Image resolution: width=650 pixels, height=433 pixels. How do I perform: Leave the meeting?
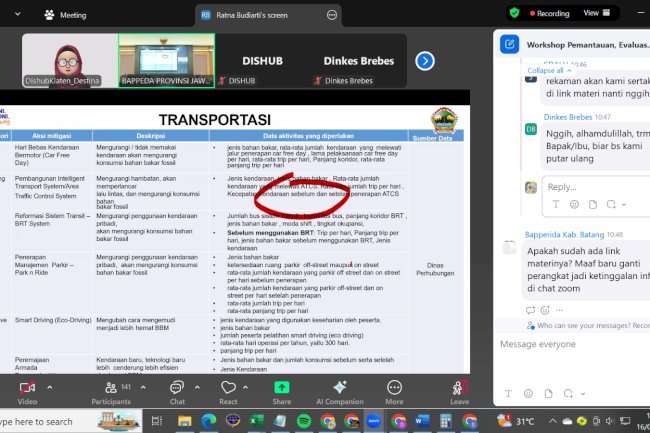tap(459, 389)
